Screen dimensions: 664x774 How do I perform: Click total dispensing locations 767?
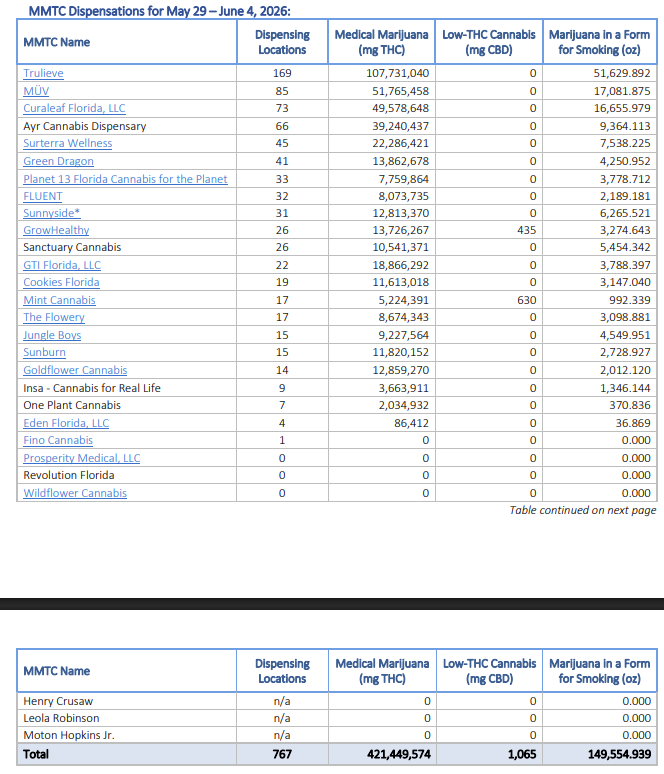282,754
